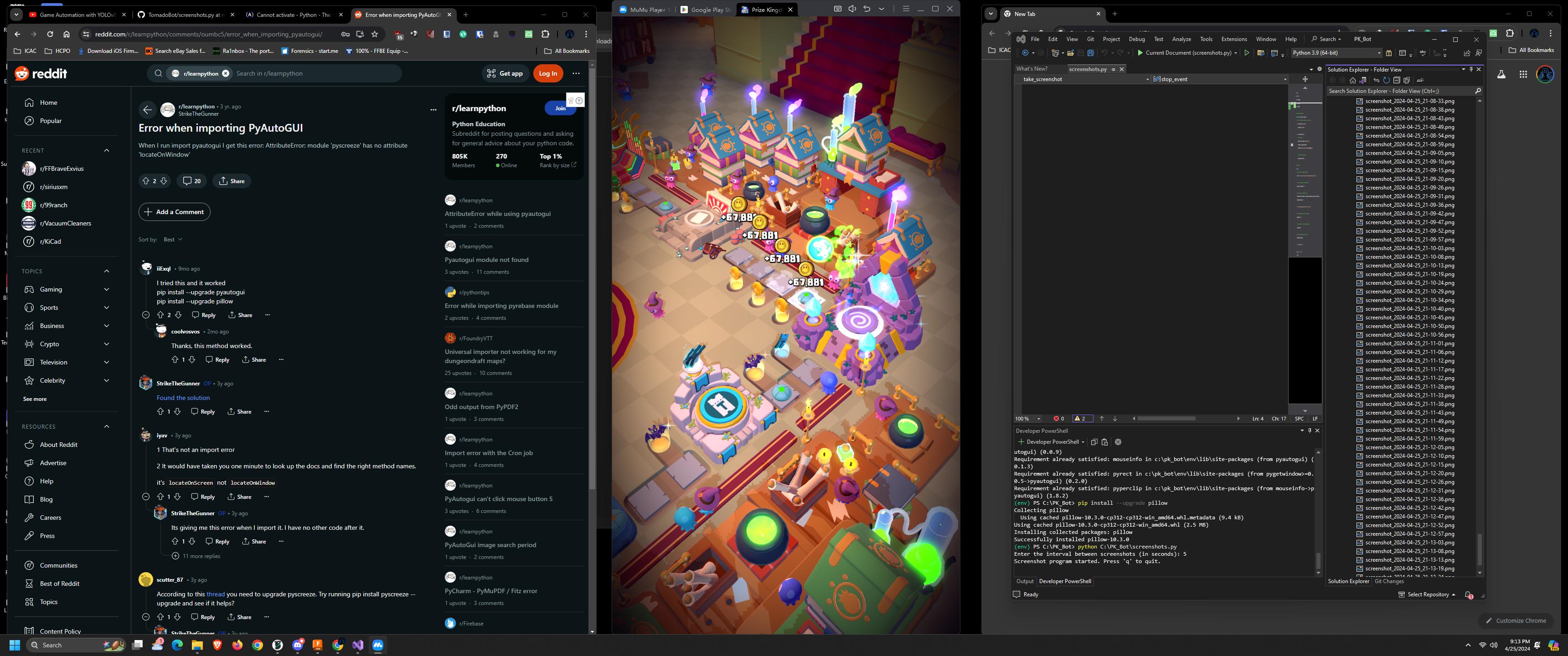The height and width of the screenshot is (656, 1568).
Task: Click the Undo icon in Visual Studio toolbar
Action: pyautogui.click(x=1104, y=53)
